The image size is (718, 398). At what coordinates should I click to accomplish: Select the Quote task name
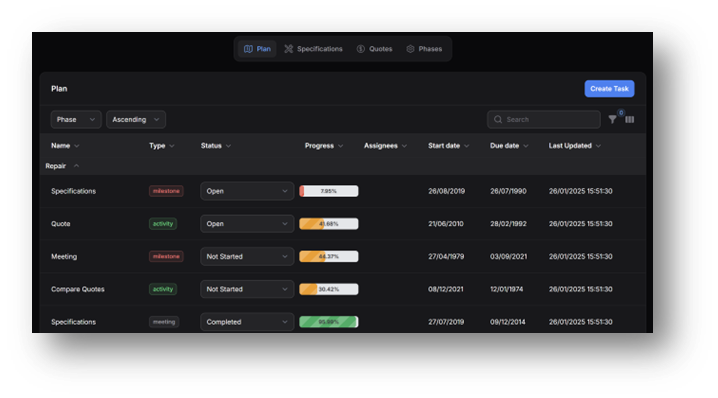(60, 224)
